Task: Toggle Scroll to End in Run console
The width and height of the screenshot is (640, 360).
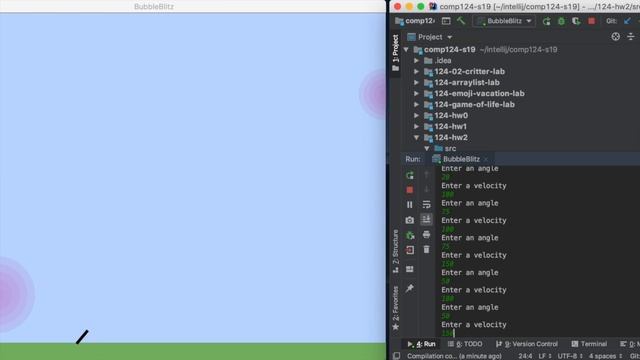Action: tap(427, 219)
